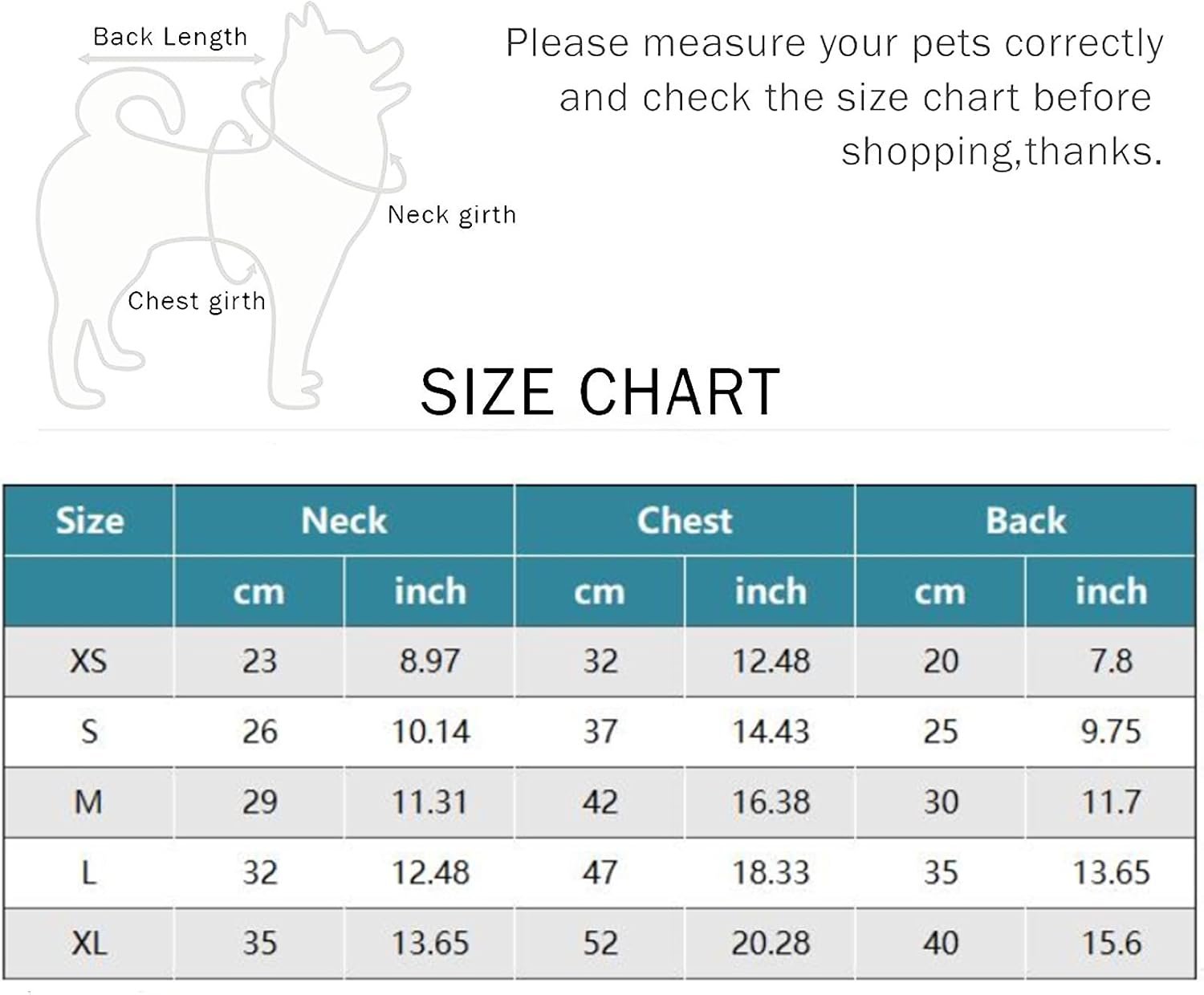The width and height of the screenshot is (1204, 995).
Task: Select the XL size row label
Action: (x=88, y=943)
